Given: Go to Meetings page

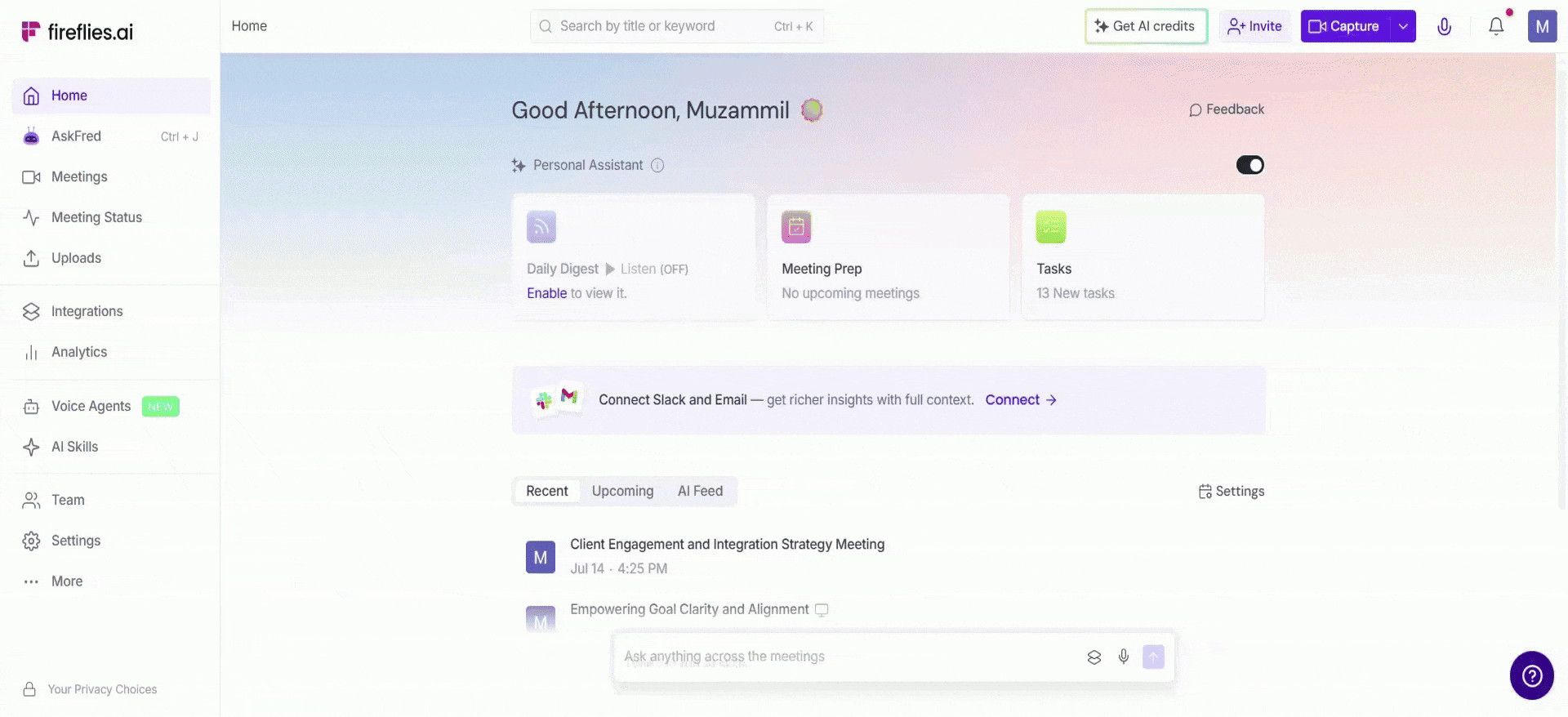Looking at the screenshot, I should (111, 177).
